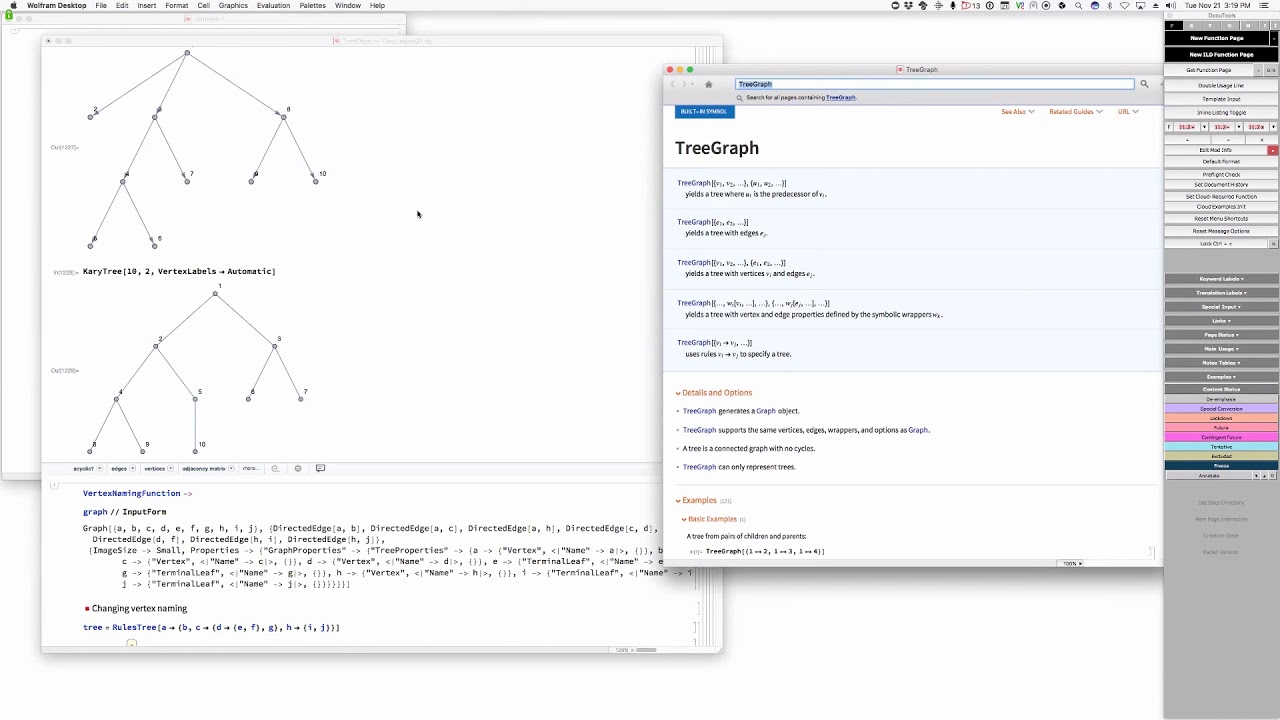This screenshot has width=1280, height=720.
Task: Open the 'vertices' suggestion dropdown
Action: coord(170,468)
